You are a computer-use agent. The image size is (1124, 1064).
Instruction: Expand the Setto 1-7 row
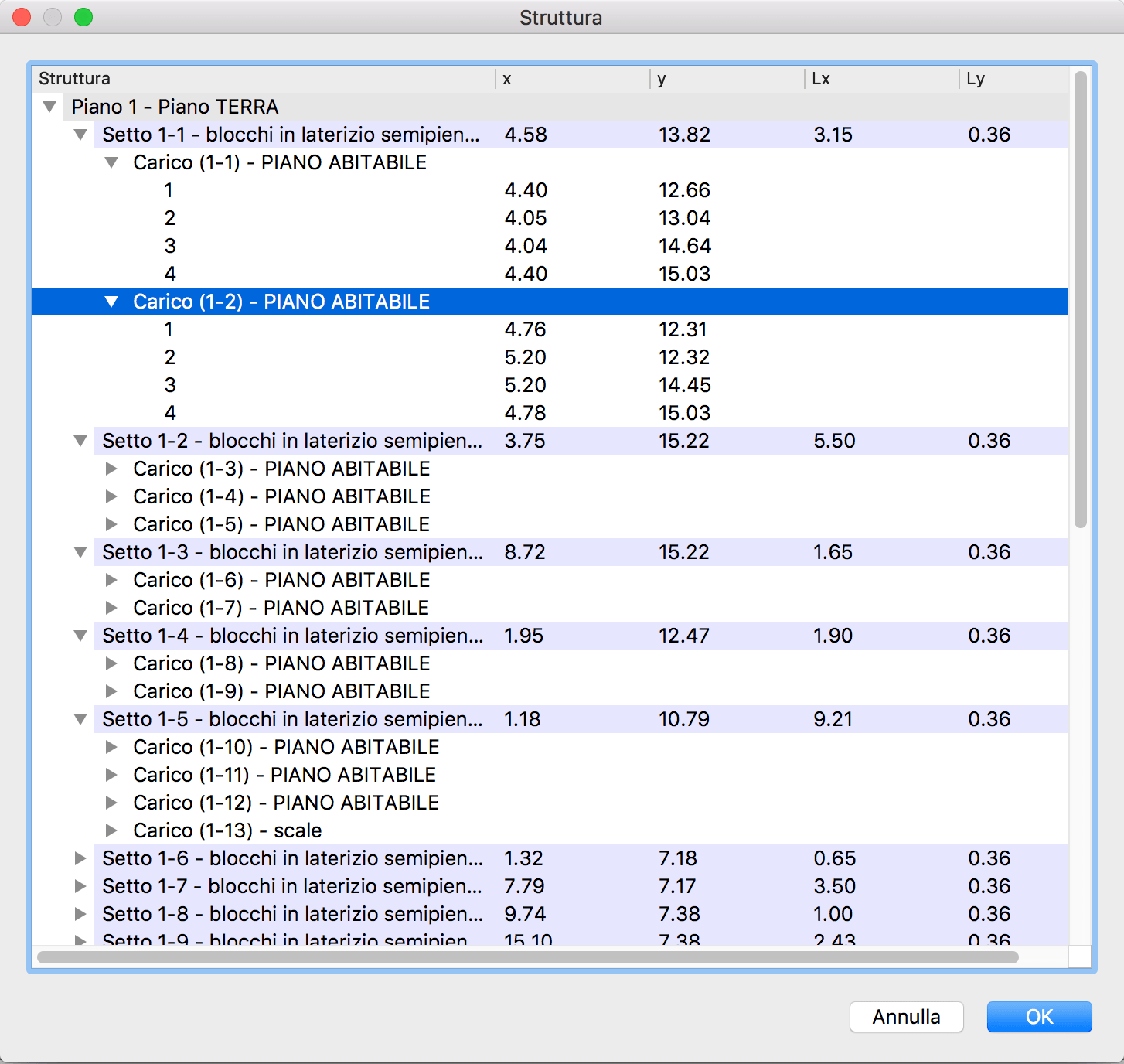tap(80, 886)
